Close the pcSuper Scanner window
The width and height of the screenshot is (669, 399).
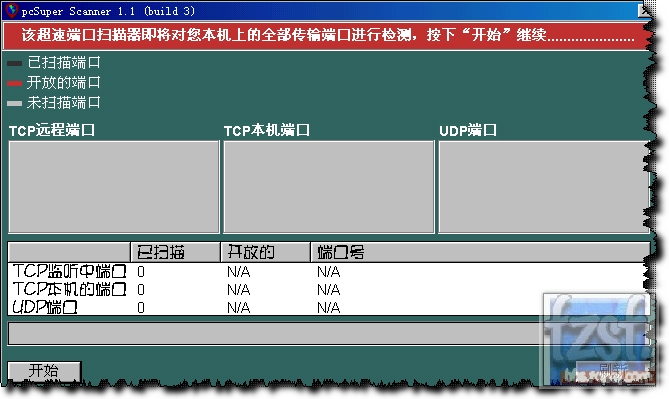point(644,11)
